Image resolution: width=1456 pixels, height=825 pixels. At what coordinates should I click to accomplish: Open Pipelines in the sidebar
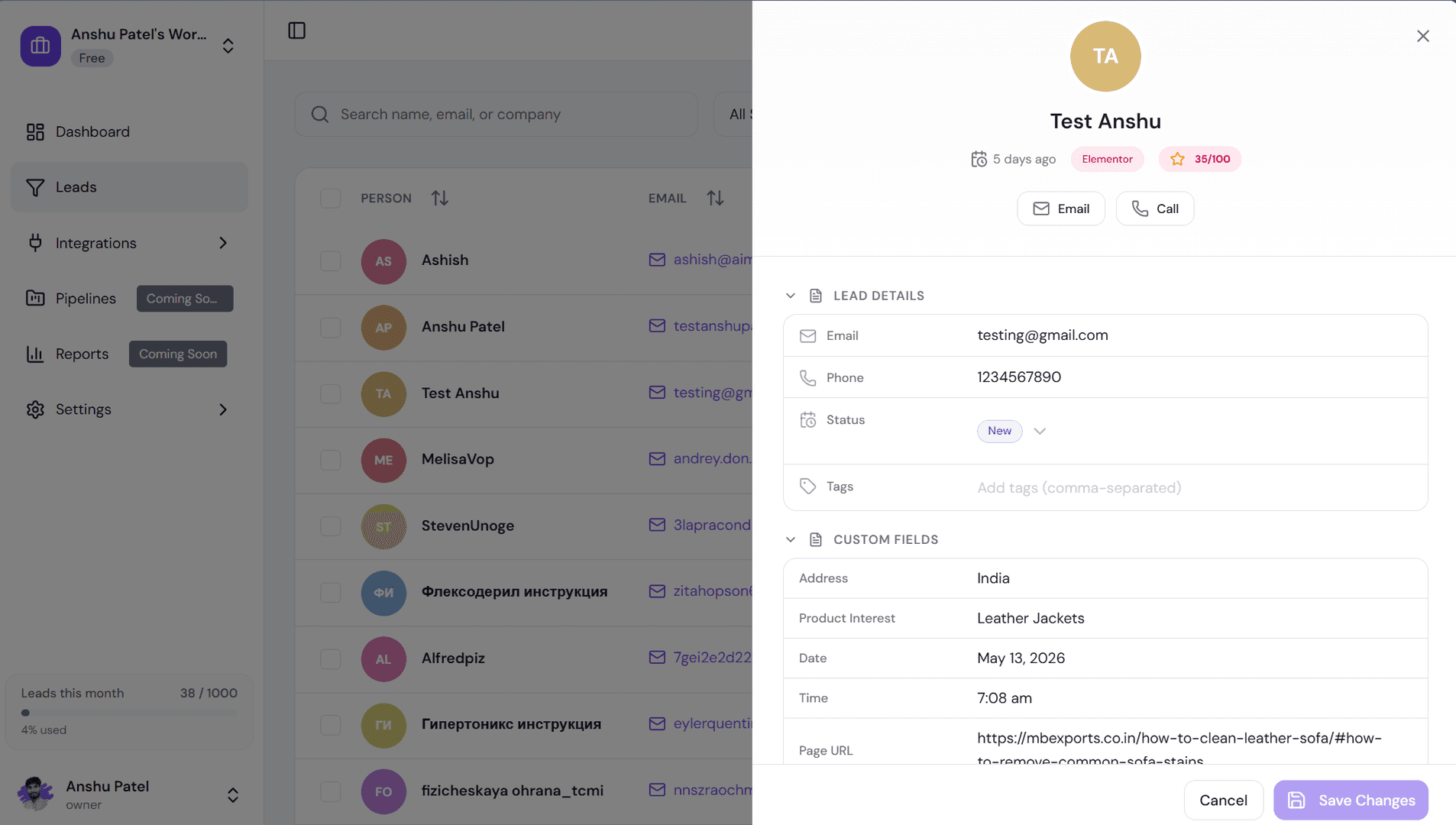click(129, 298)
